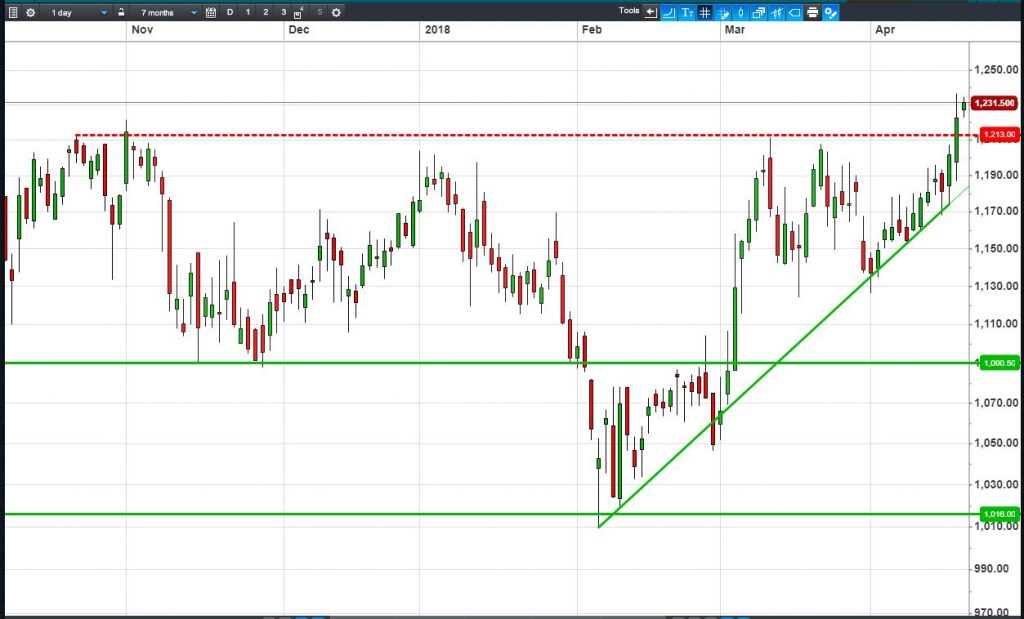Click the Mar label on the time axis

[x=735, y=30]
